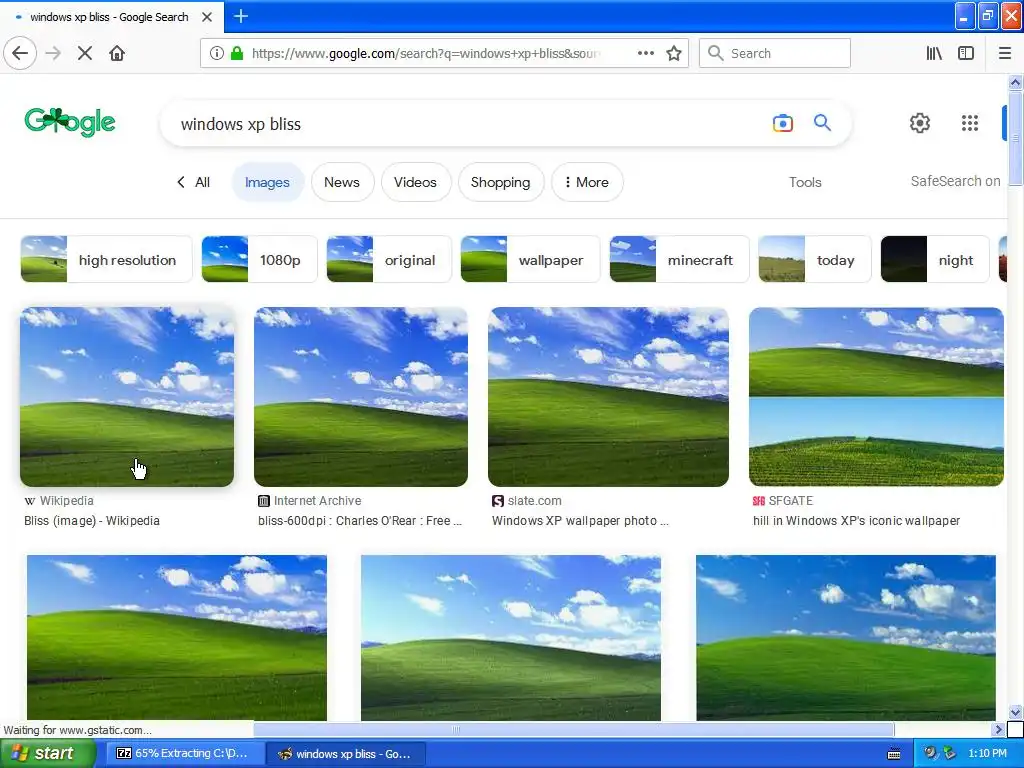Click the Internet Archive favicon
The height and width of the screenshot is (768, 1024).
click(x=264, y=501)
